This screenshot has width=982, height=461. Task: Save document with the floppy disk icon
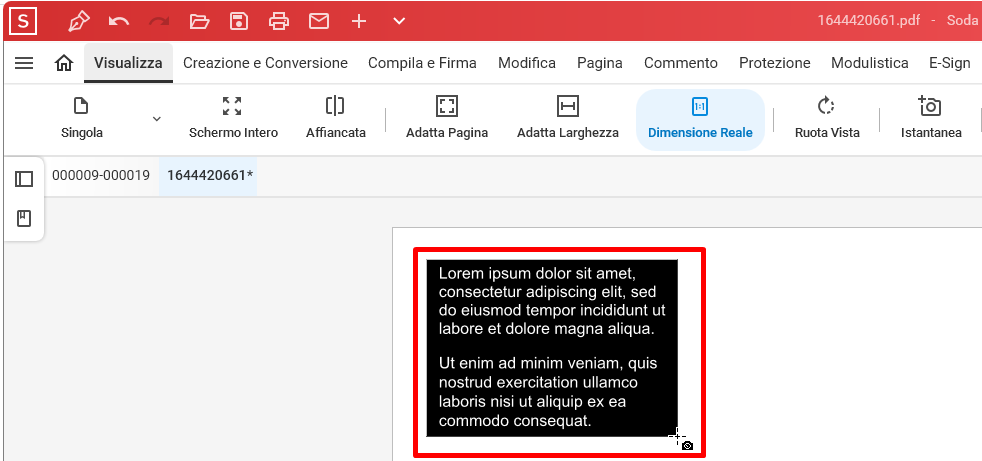pos(239,21)
